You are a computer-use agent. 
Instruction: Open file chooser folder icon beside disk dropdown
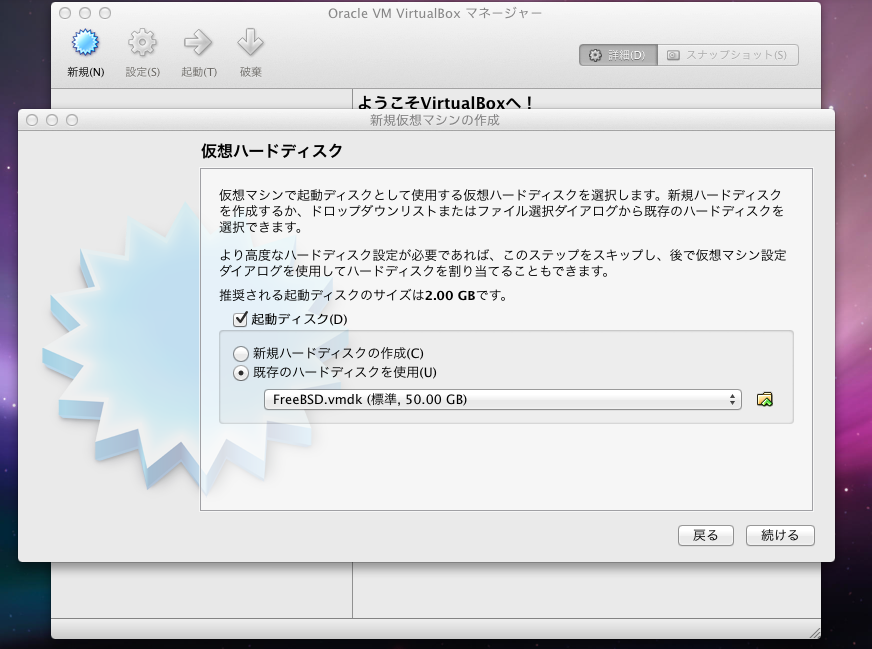point(765,399)
